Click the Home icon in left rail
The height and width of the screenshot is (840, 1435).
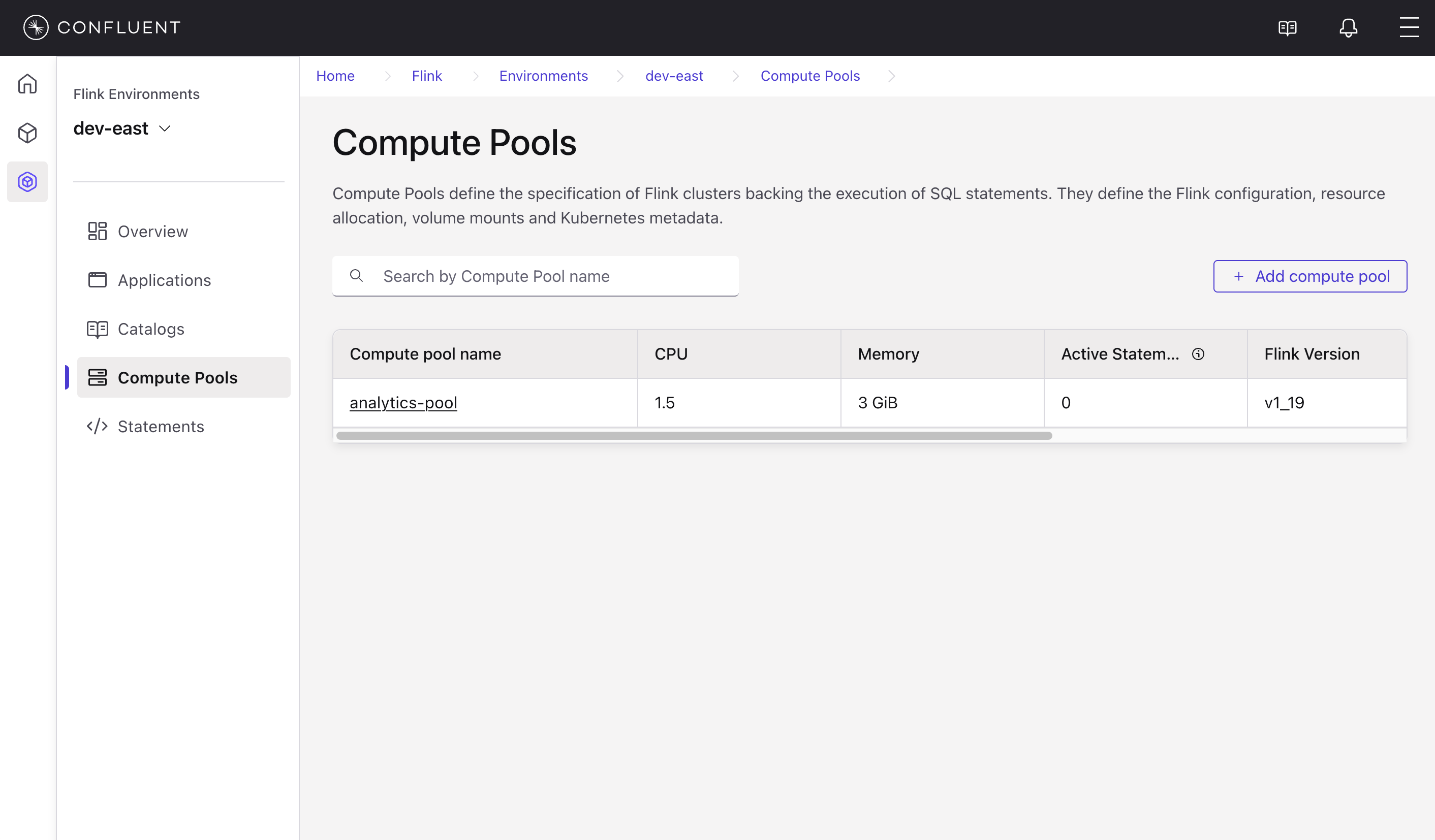(x=27, y=84)
